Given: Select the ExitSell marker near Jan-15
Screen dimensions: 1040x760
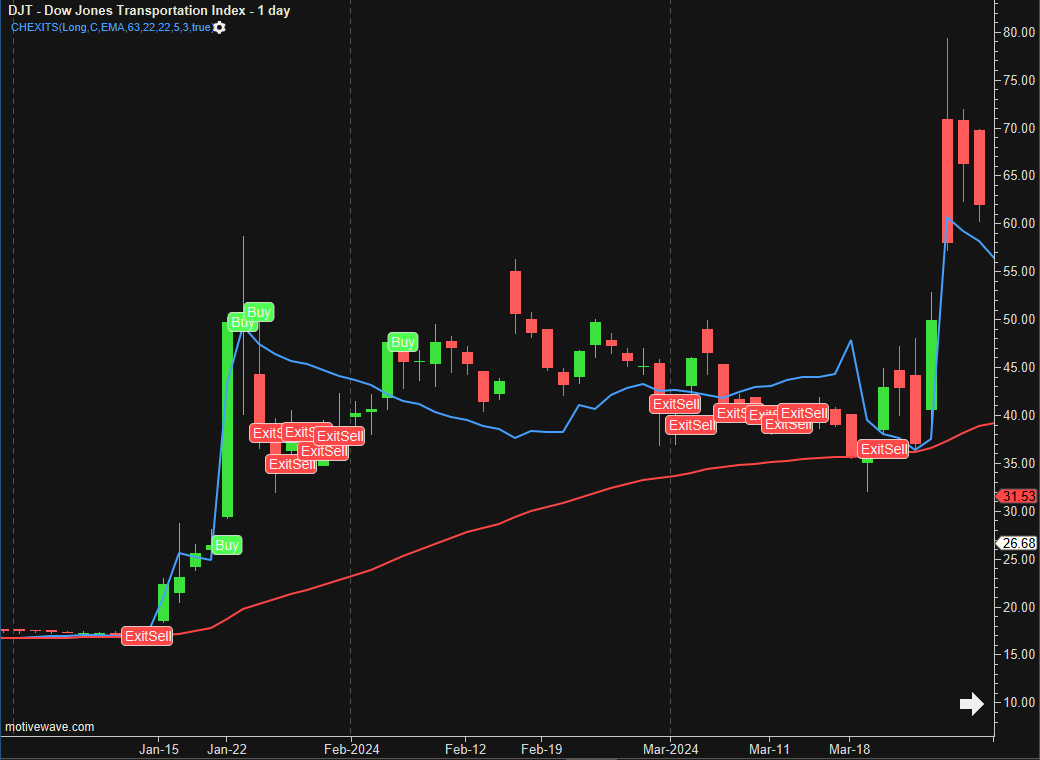Looking at the screenshot, I should pyautogui.click(x=147, y=636).
